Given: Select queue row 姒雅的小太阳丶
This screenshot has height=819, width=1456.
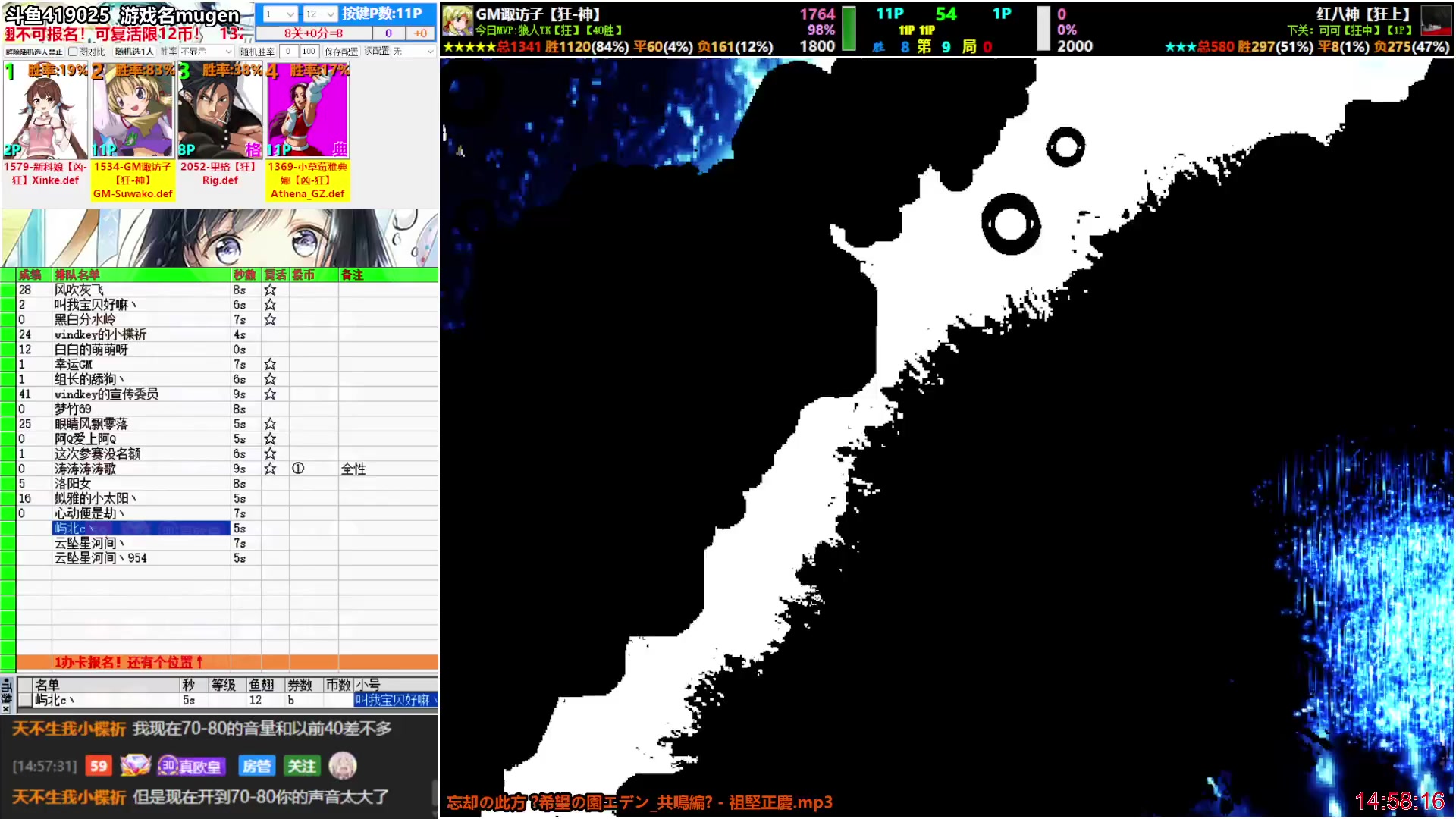Looking at the screenshot, I should point(141,499).
